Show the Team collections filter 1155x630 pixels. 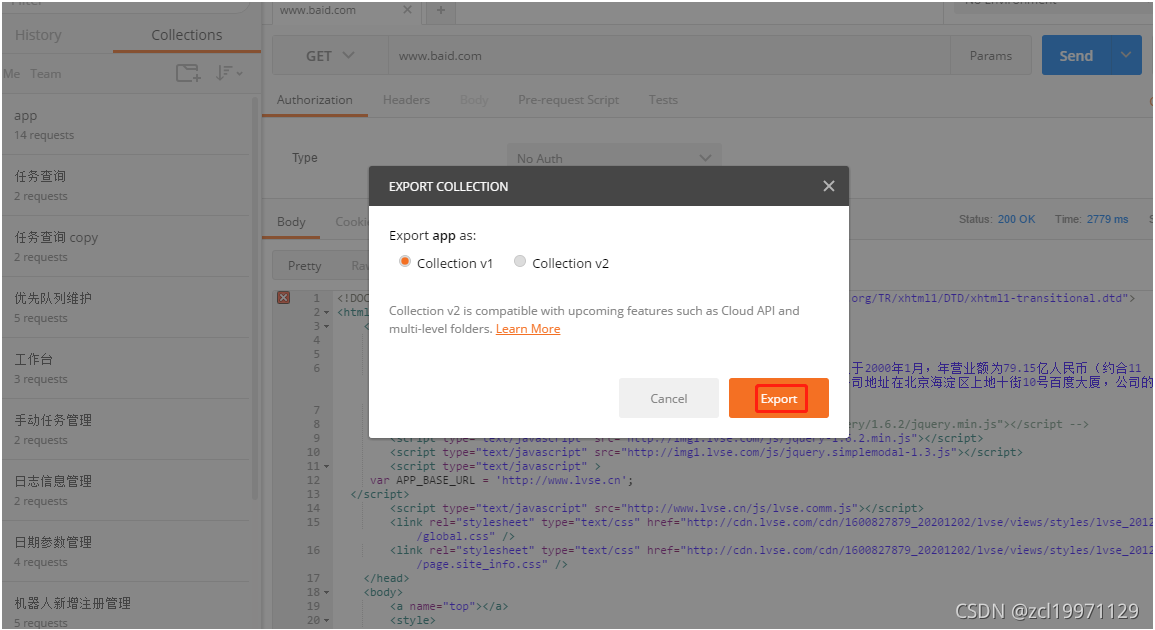46,74
